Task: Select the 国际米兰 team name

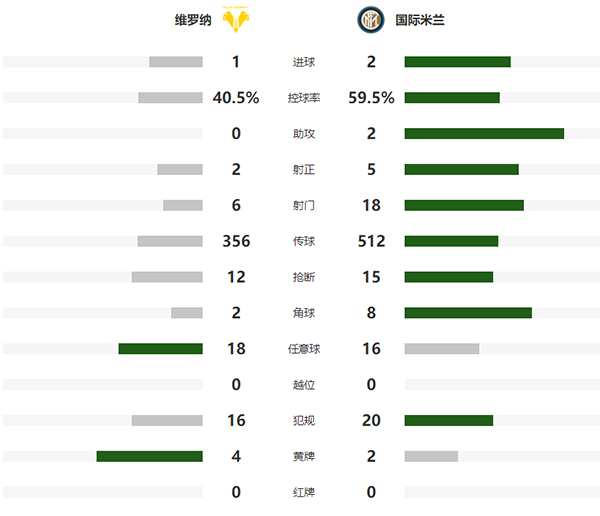Action: click(415, 19)
